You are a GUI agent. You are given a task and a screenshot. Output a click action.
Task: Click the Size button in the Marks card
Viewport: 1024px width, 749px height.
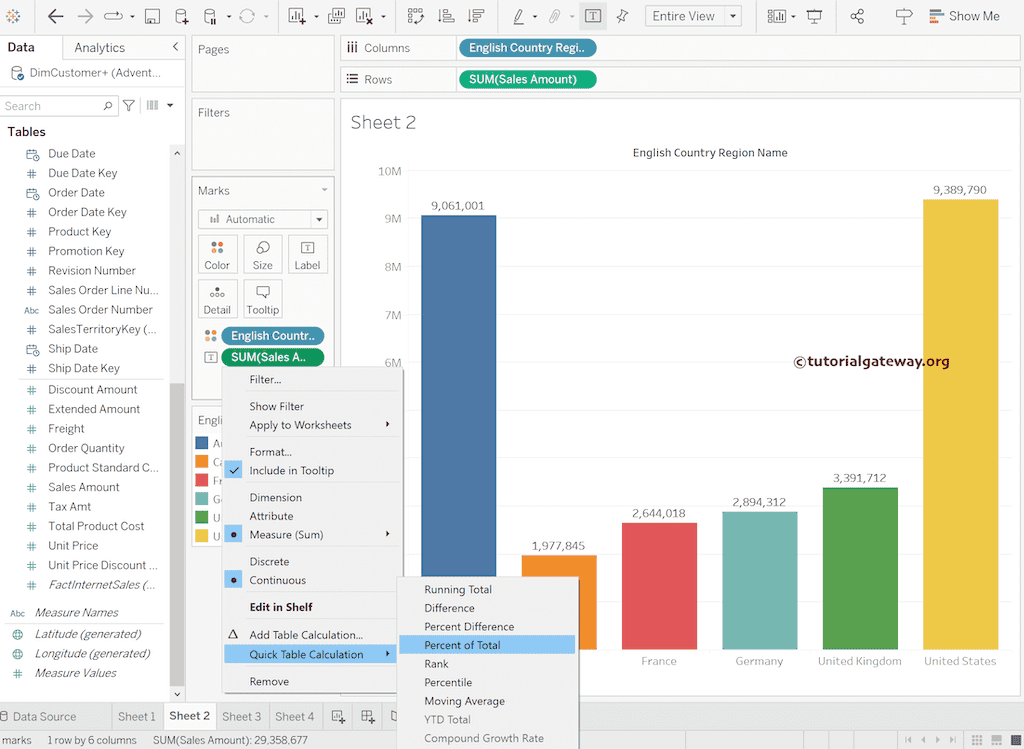pos(262,253)
